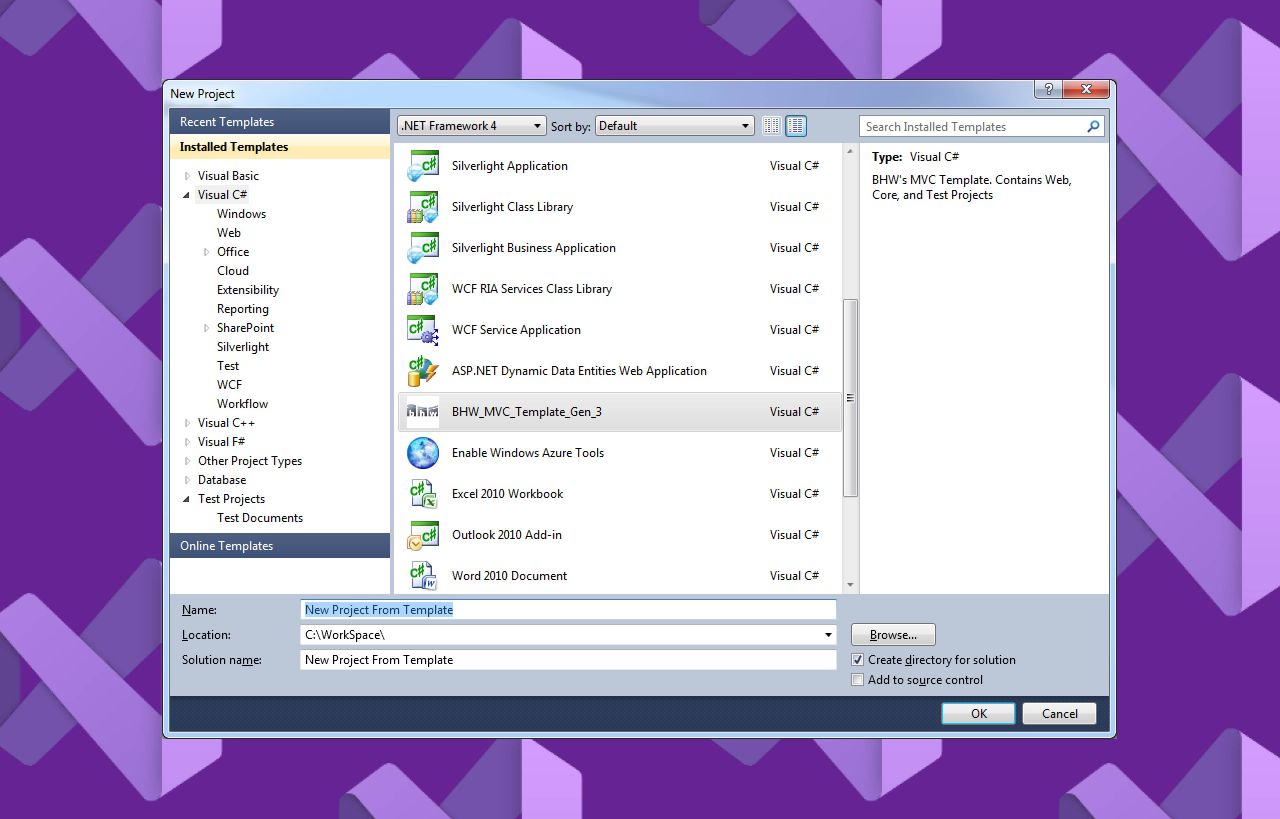Select the Silverlight Class Library icon
This screenshot has height=819, width=1280.
tap(423, 207)
